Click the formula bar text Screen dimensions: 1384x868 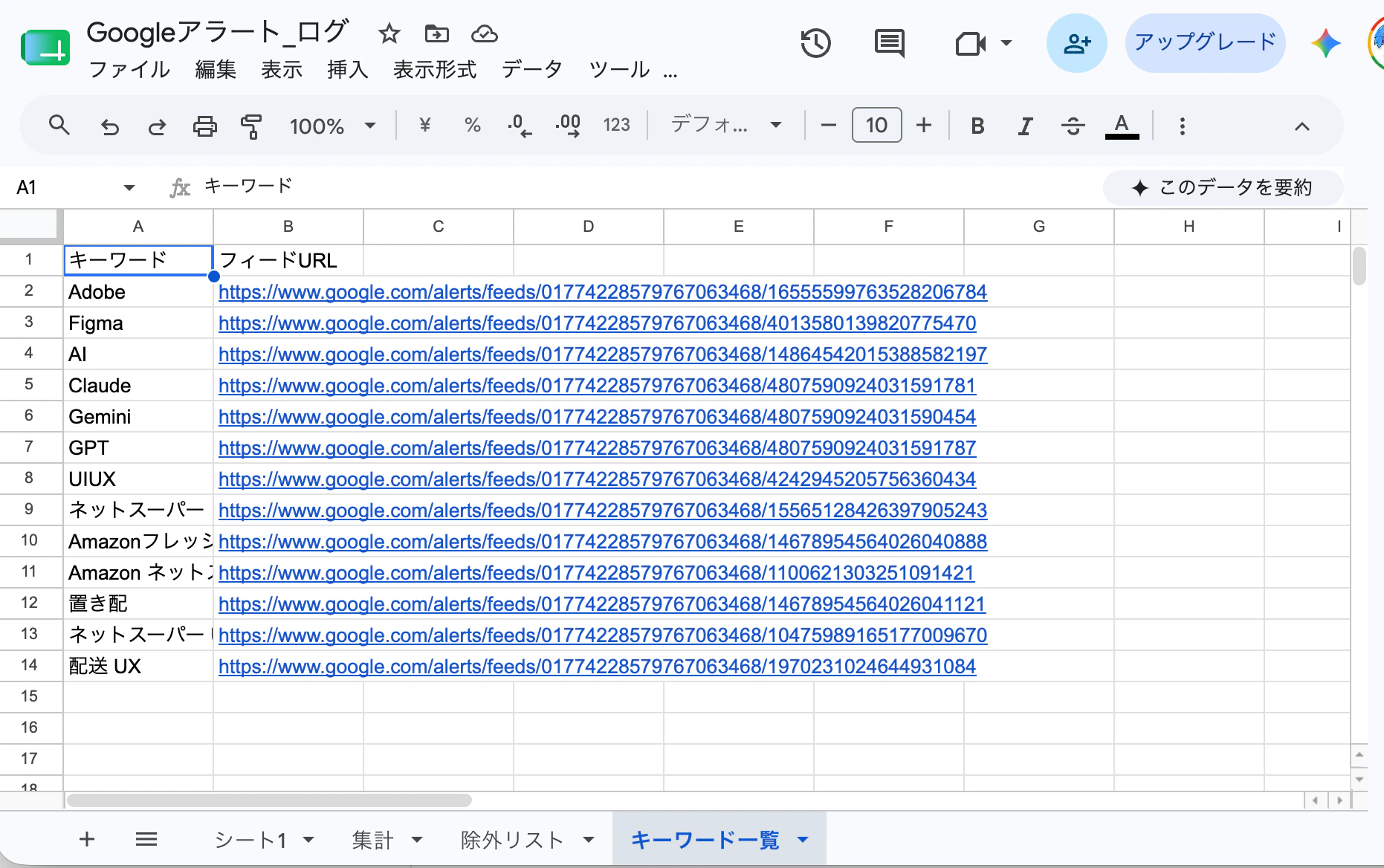coord(248,186)
